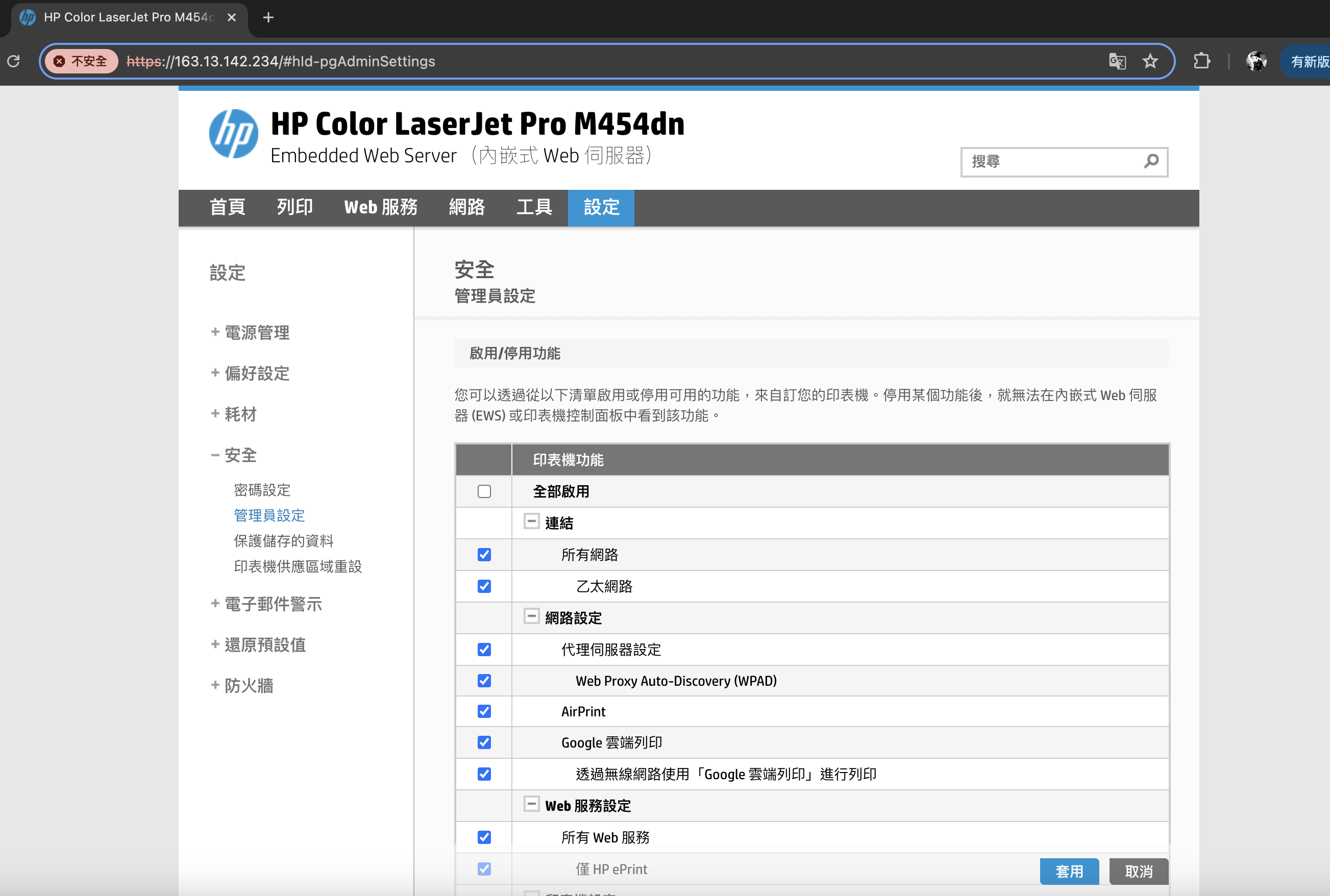The width and height of the screenshot is (1330, 896).
Task: Open a new browser tab with plus icon
Action: pyautogui.click(x=268, y=18)
